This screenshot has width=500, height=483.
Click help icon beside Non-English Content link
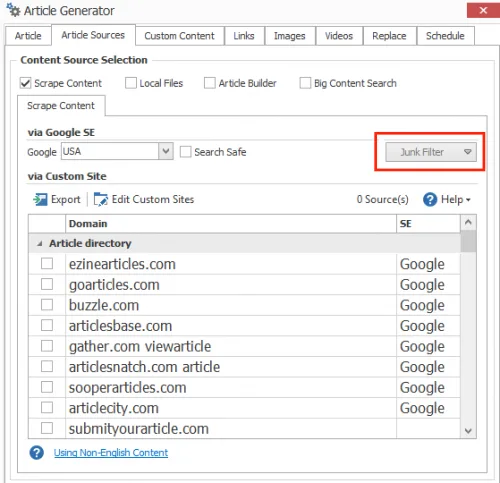[37, 453]
